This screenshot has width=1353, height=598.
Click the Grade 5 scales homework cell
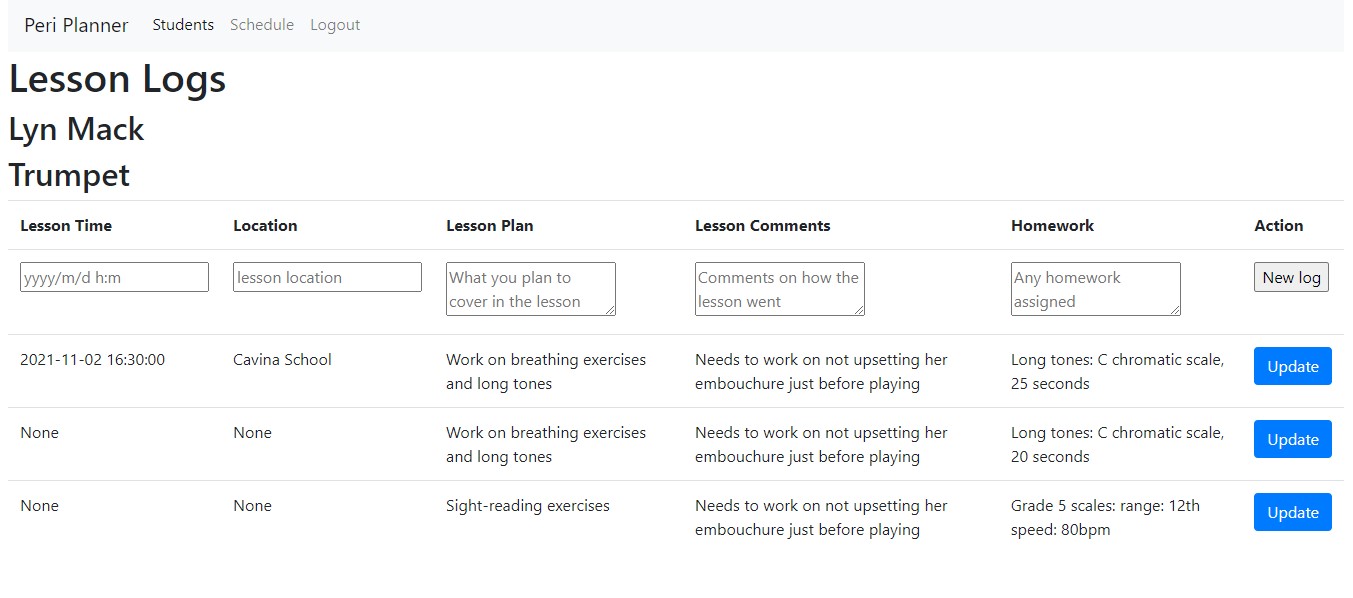1105,518
